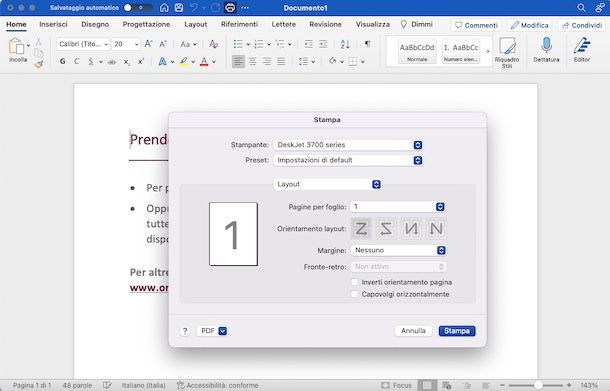
Task: Click the Dettatura microphone icon
Action: click(x=546, y=46)
